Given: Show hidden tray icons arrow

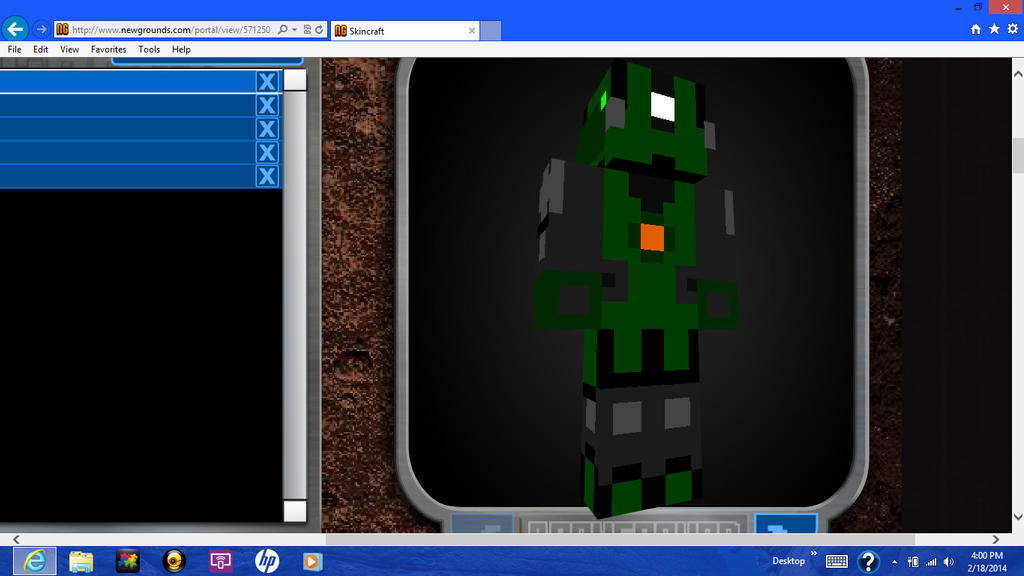Looking at the screenshot, I should point(894,562).
